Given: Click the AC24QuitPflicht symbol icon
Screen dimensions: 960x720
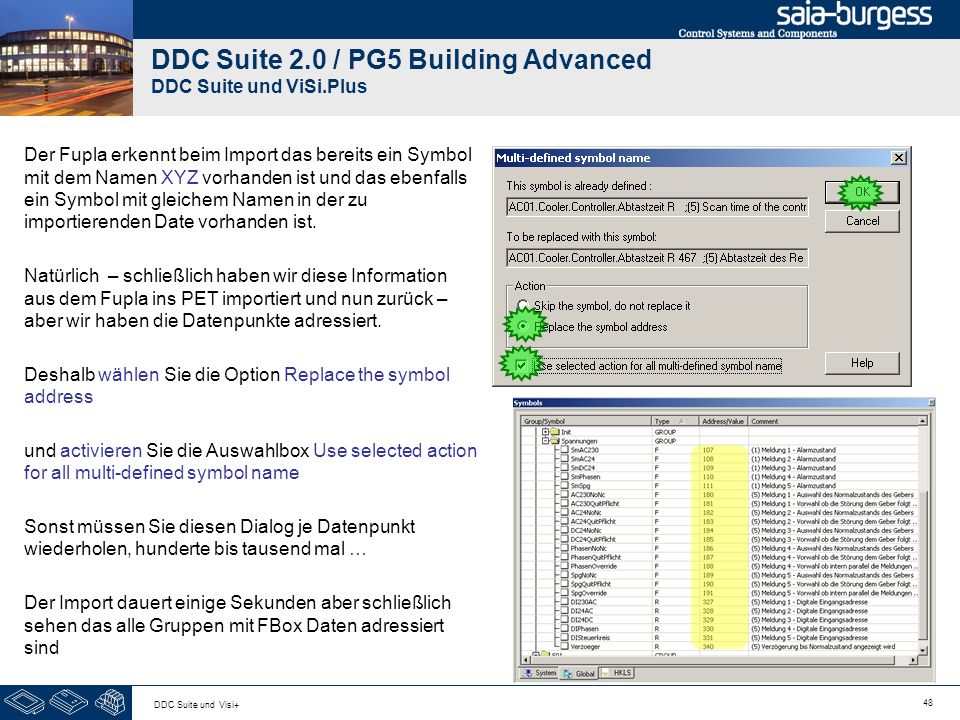Looking at the screenshot, I should tap(565, 522).
